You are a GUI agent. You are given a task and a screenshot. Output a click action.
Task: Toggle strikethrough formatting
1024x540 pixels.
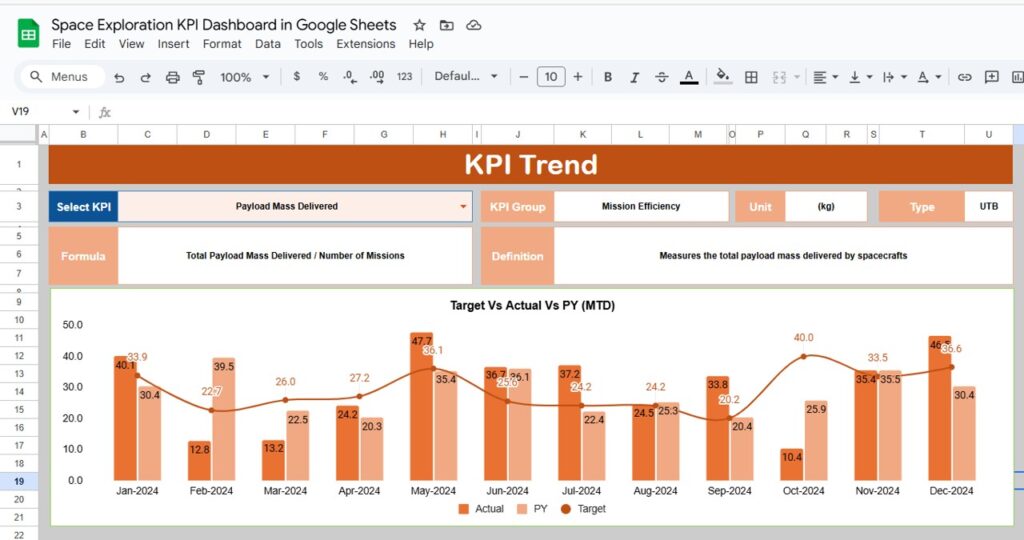[x=662, y=77]
